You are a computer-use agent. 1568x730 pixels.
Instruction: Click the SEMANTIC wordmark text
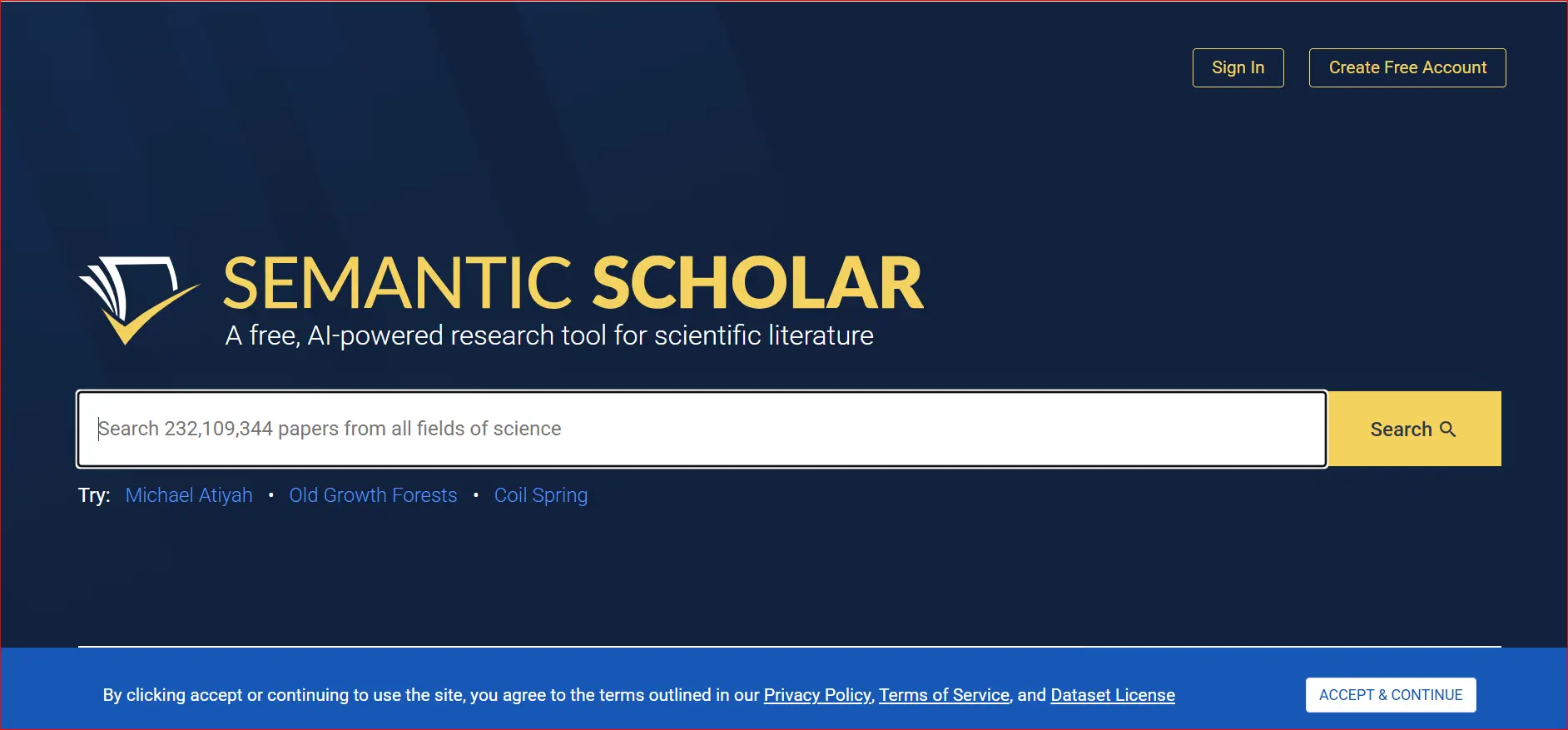pos(398,283)
